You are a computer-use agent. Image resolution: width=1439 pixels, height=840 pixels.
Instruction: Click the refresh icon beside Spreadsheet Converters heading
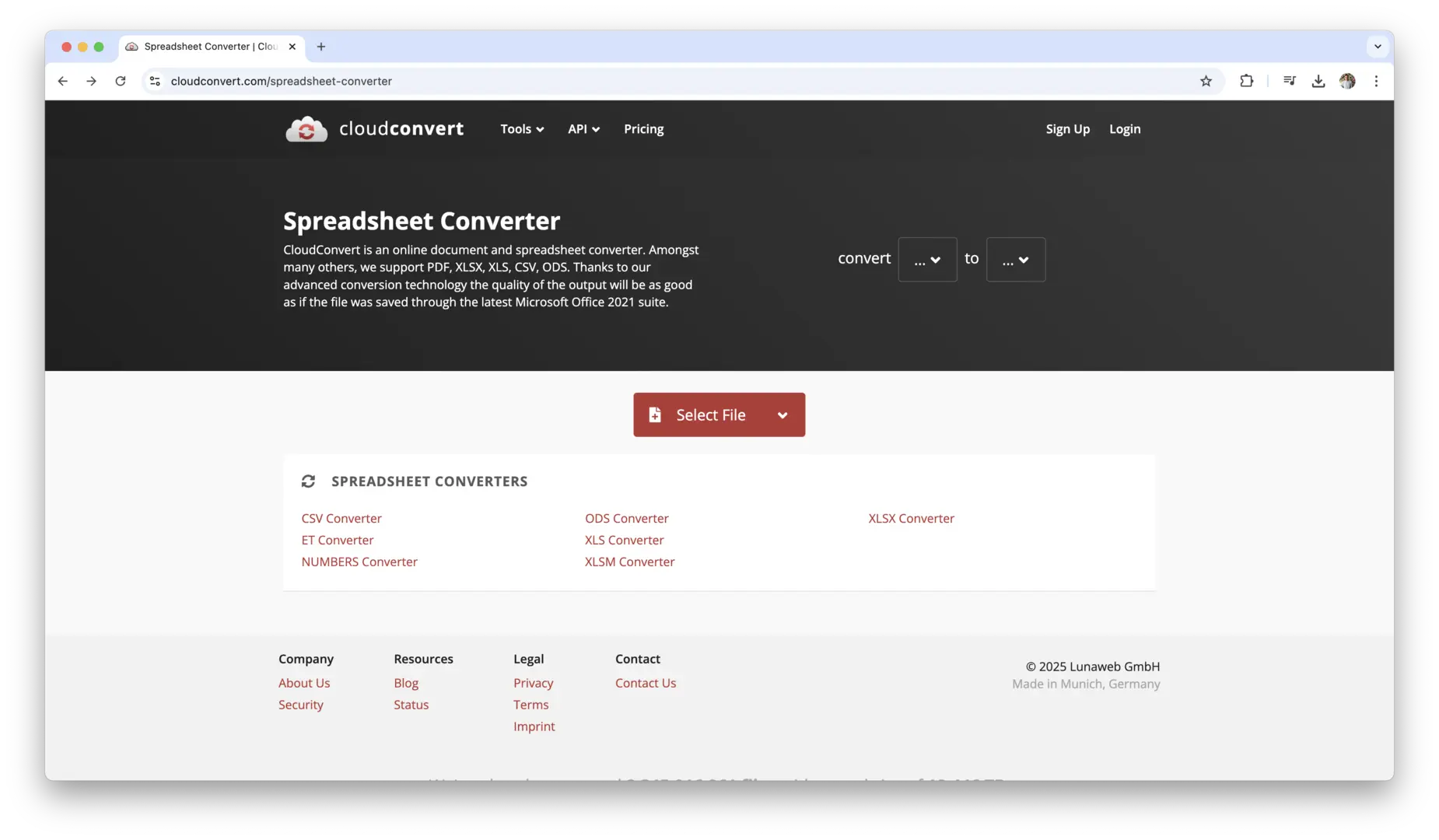(x=308, y=481)
